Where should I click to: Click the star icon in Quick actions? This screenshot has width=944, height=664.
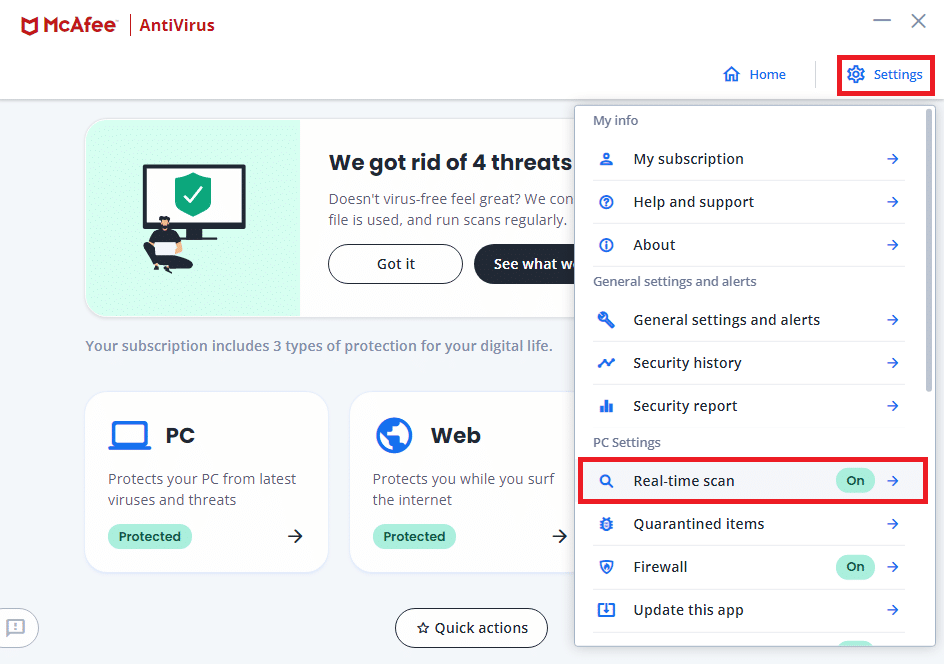pos(423,628)
